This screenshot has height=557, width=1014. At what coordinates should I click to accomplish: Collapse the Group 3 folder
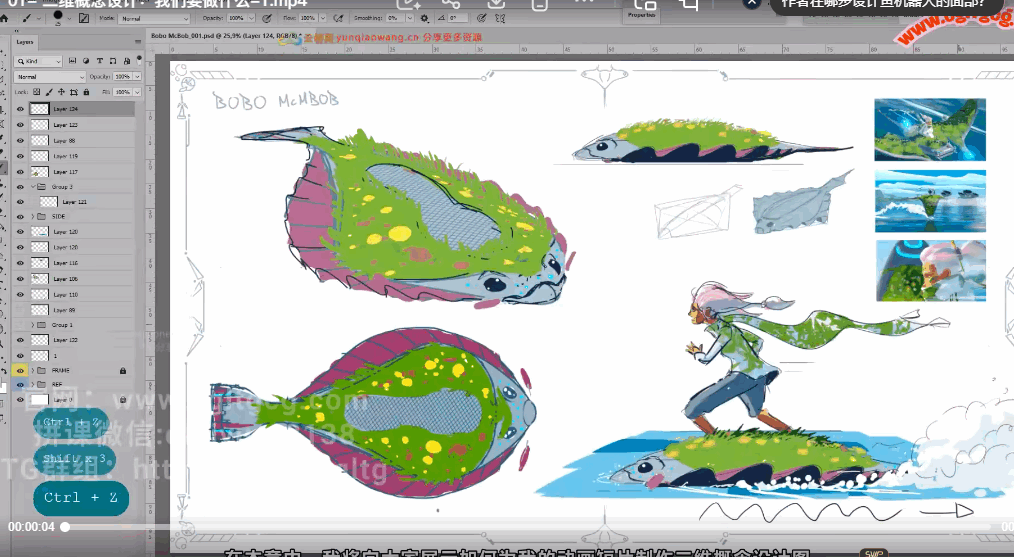click(x=33, y=186)
